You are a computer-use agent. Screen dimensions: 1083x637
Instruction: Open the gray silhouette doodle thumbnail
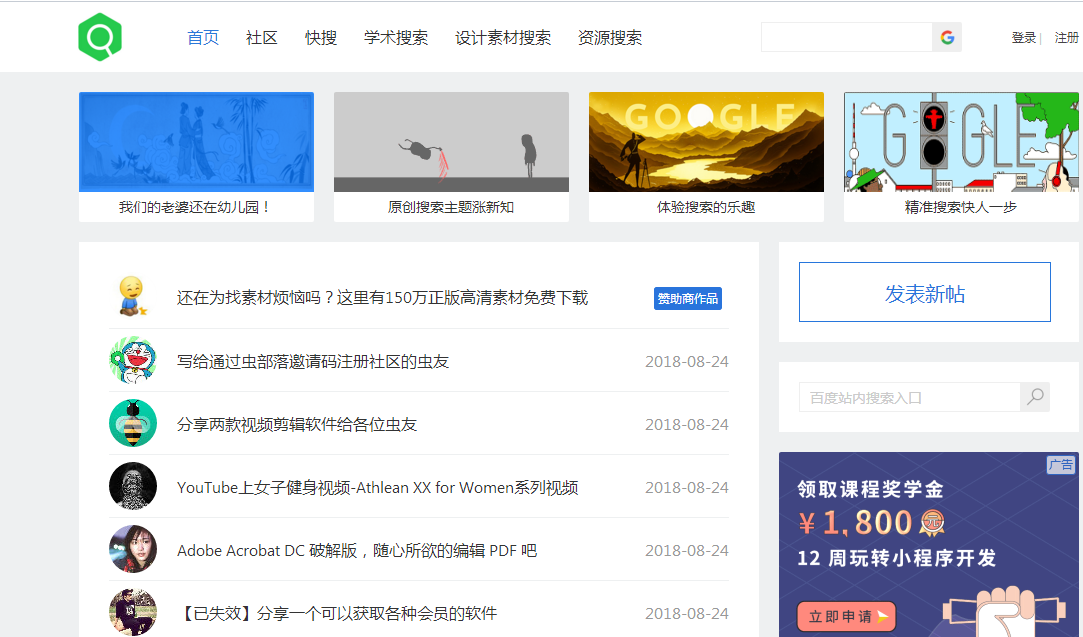(451, 142)
